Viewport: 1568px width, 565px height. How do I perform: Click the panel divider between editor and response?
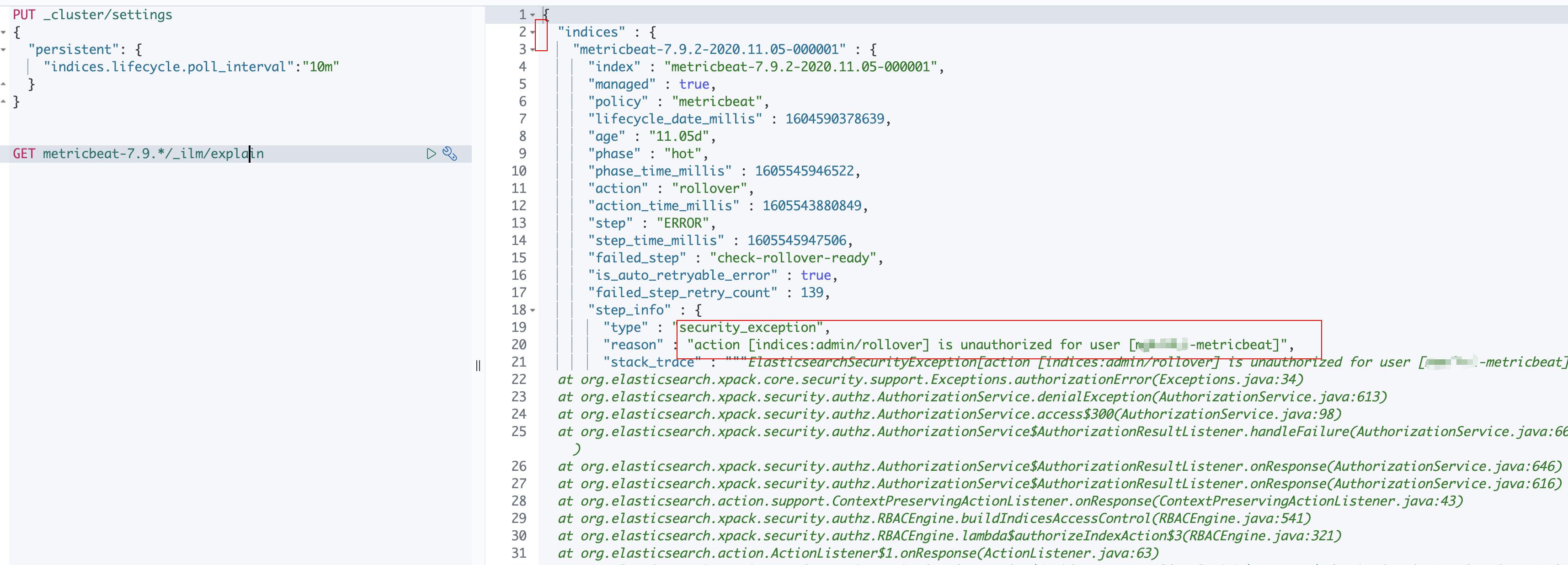coord(479,365)
